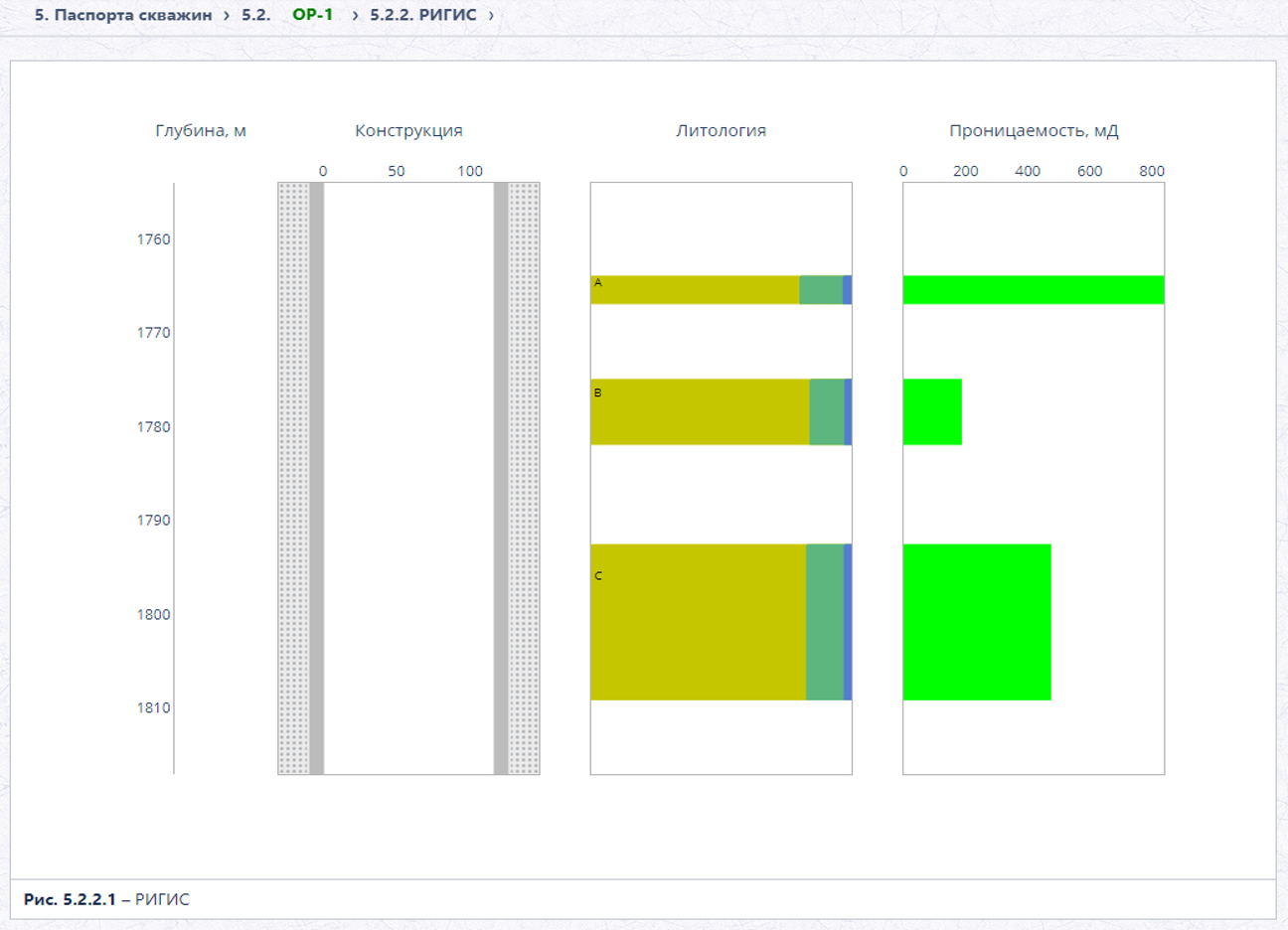
Task: Expand chevron after '5.2.2. РИГИС' breadcrumb
Action: [x=491, y=15]
